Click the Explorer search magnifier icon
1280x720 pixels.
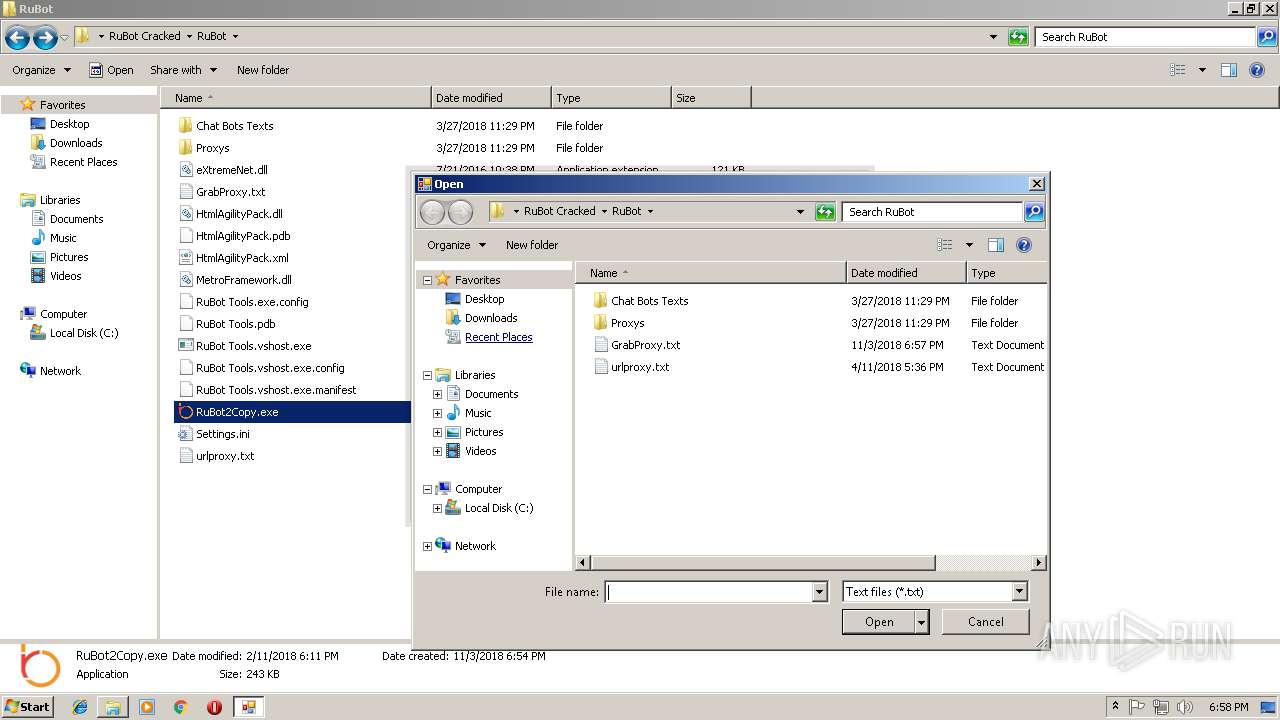(x=1267, y=37)
